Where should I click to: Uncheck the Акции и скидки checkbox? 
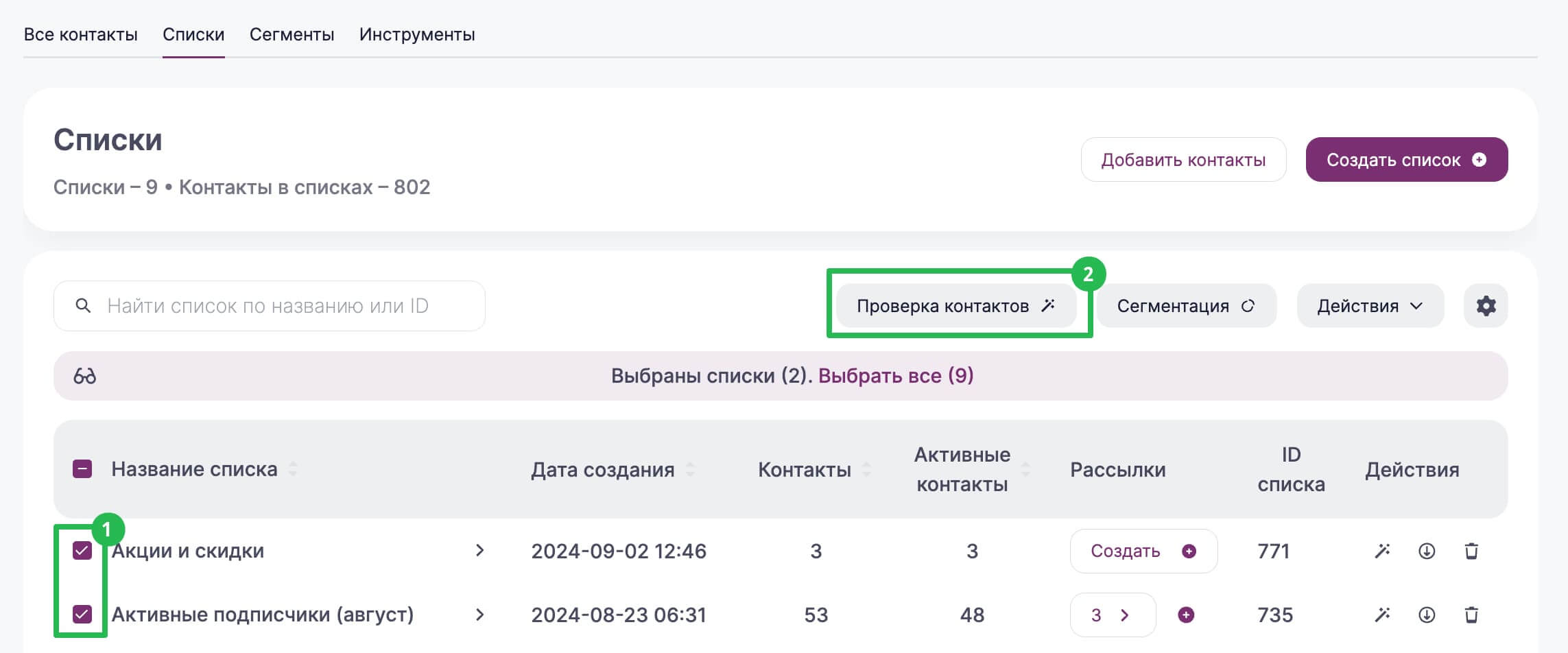(82, 551)
